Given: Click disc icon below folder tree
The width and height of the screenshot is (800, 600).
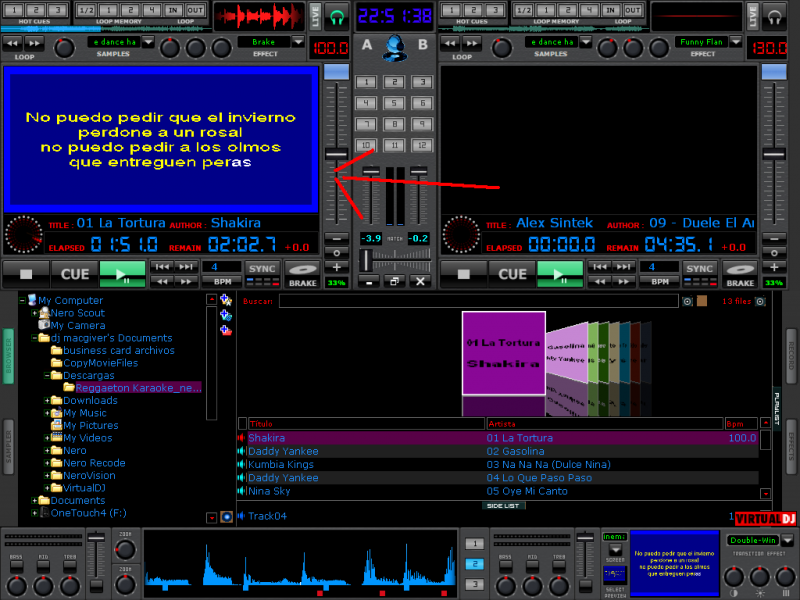Looking at the screenshot, I should point(227,517).
